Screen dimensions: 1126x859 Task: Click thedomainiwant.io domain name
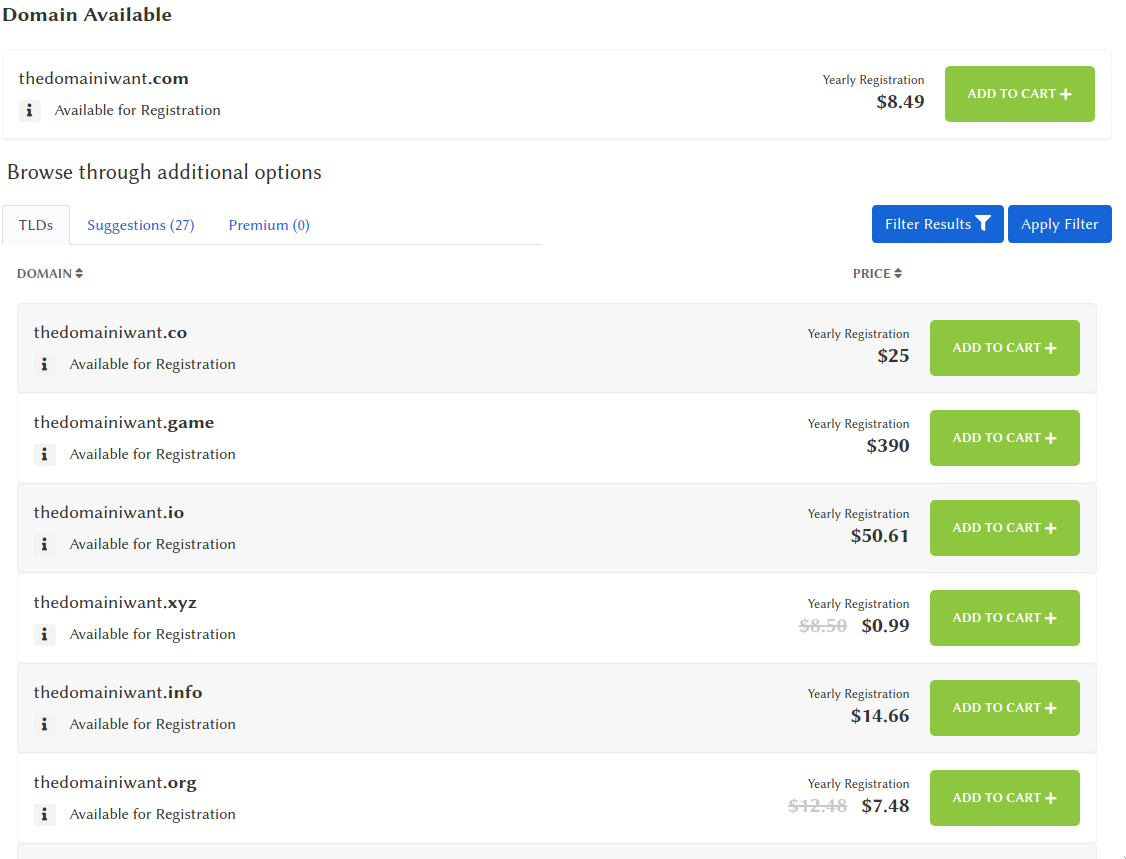(x=108, y=512)
